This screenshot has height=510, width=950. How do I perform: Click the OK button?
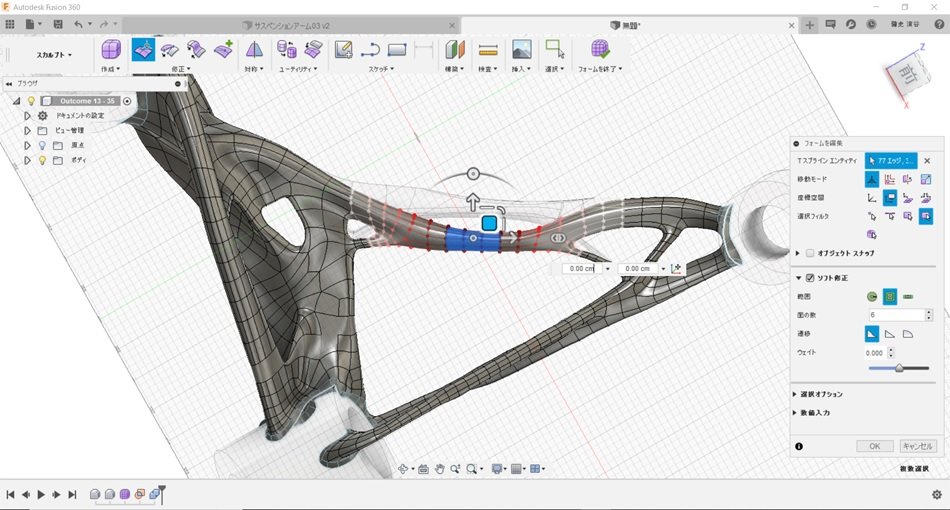point(874,446)
